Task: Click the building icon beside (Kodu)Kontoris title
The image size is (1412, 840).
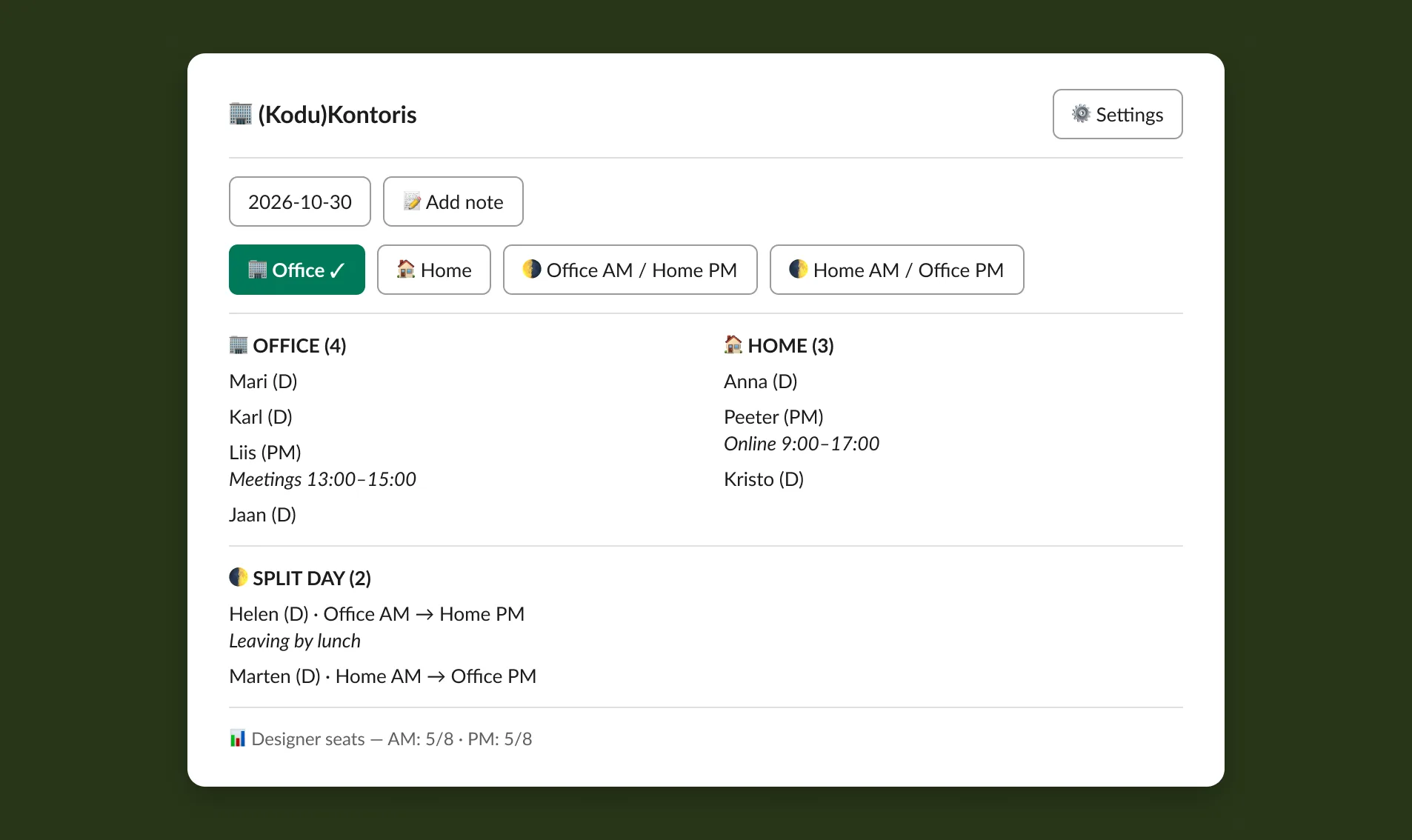Action: click(240, 114)
